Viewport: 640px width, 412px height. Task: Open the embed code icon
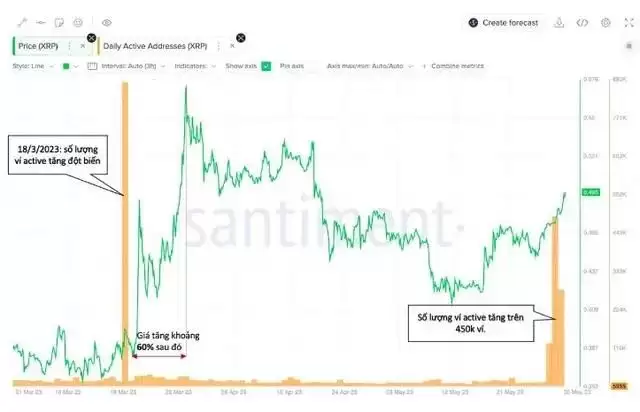point(582,22)
